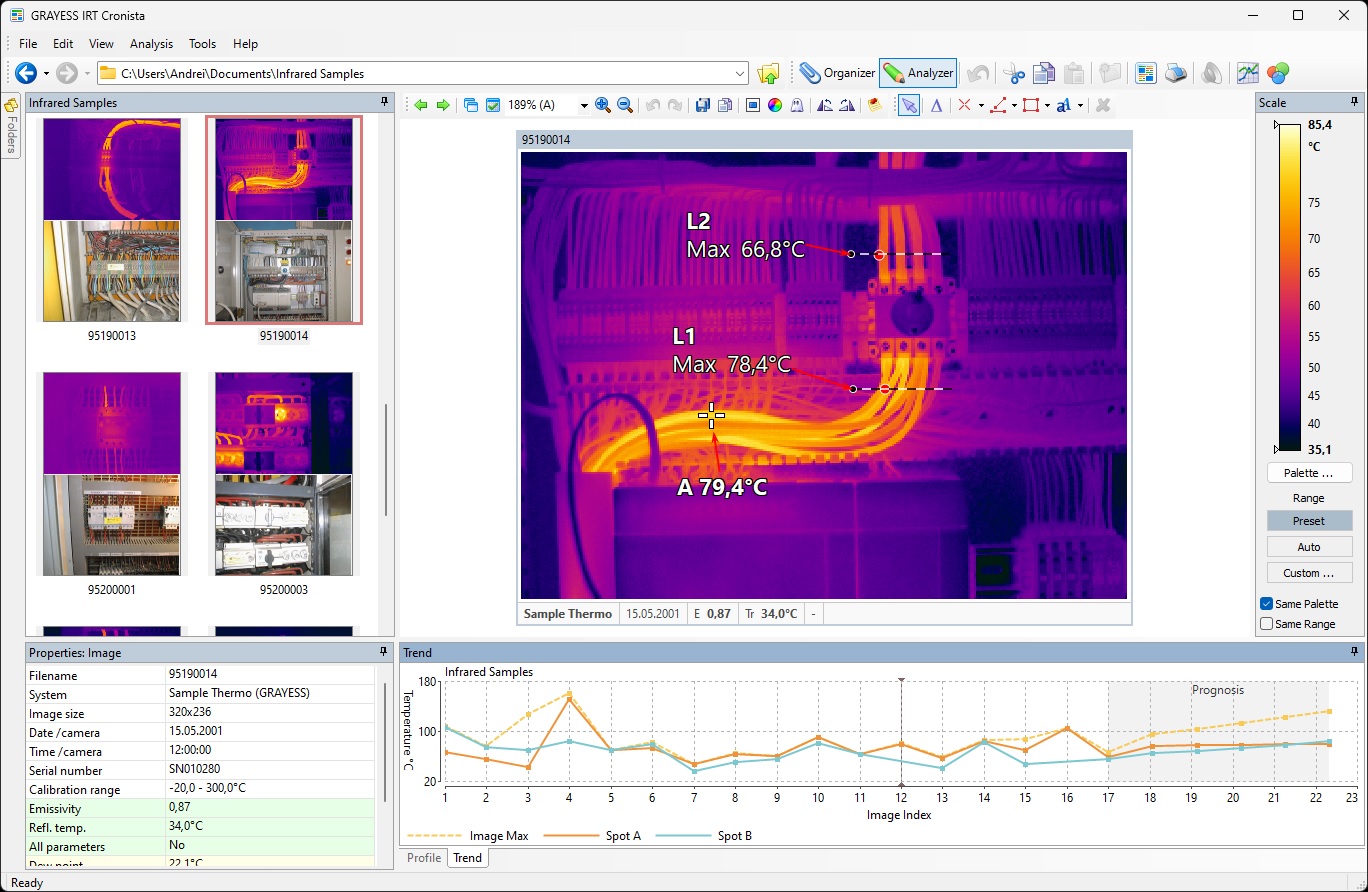Select the arrow pointer selection tool
Viewport: 1368px width, 892px height.
tap(909, 105)
